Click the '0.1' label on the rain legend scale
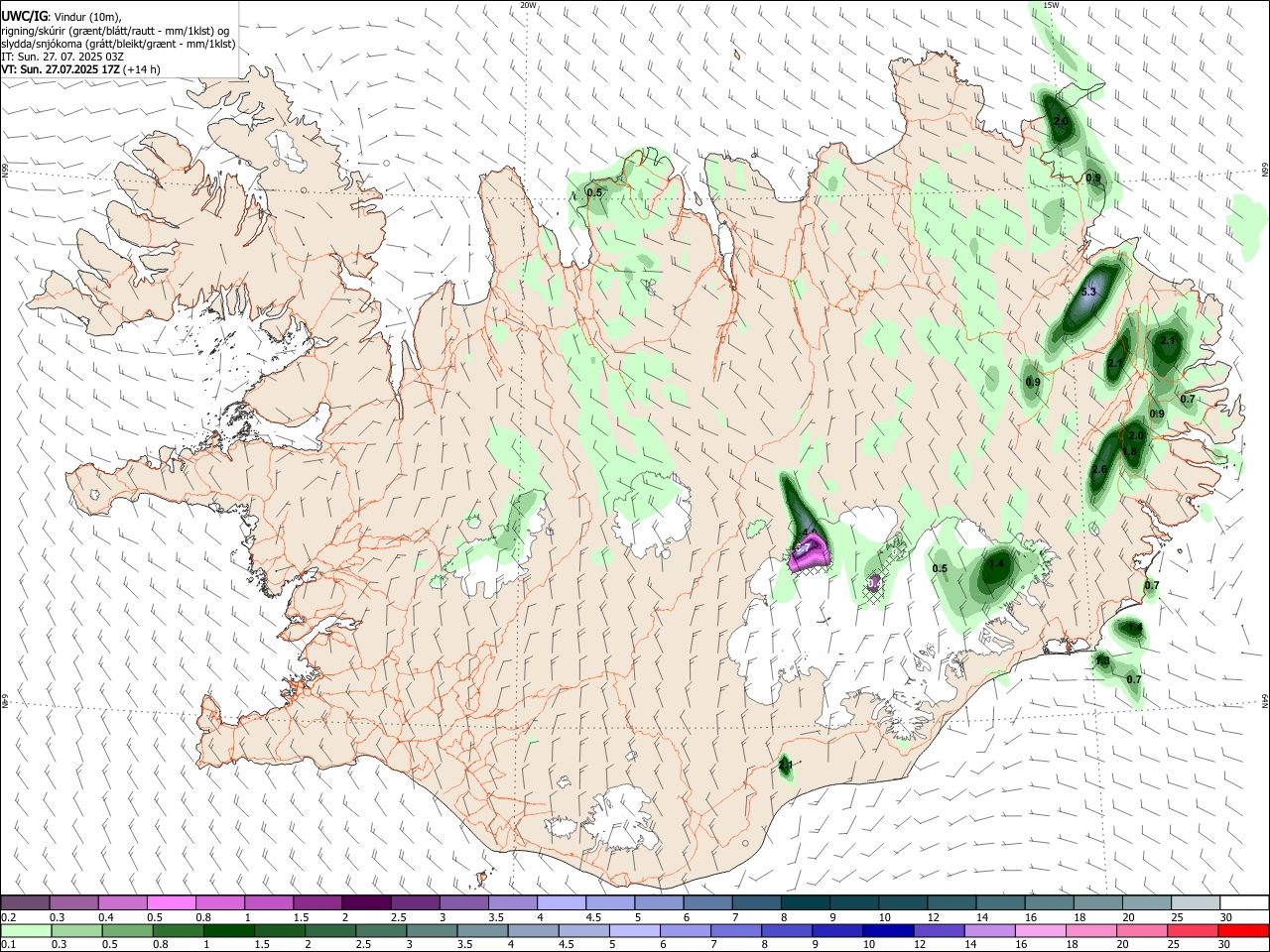1270x952 pixels. pyautogui.click(x=8, y=945)
